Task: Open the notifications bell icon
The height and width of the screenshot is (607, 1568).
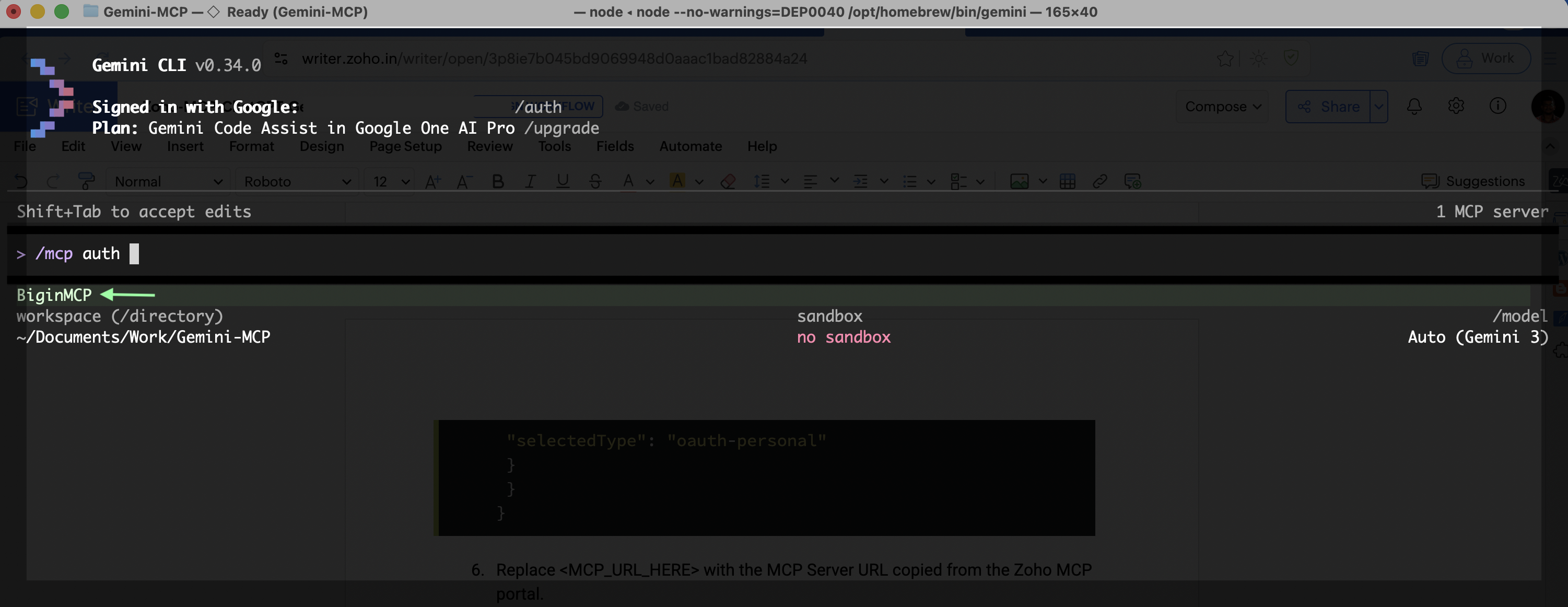Action: (1414, 107)
